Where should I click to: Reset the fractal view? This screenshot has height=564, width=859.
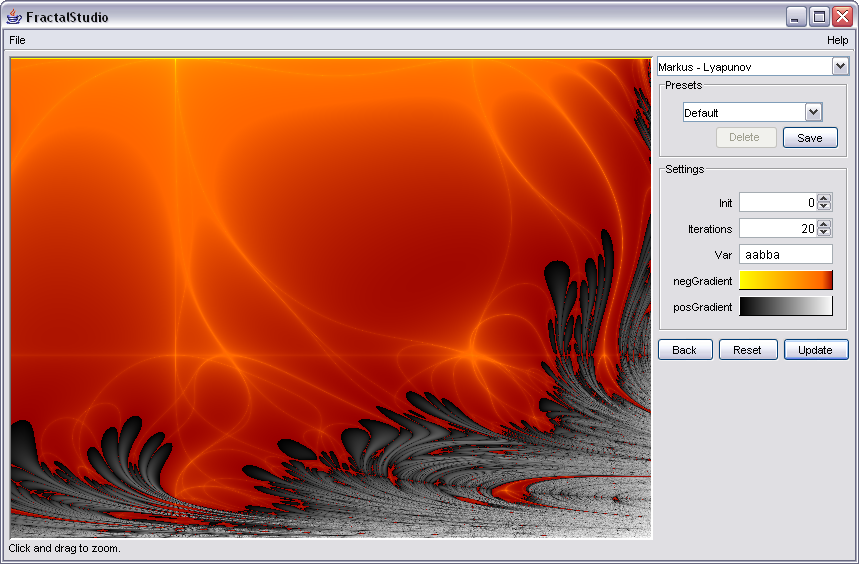tap(748, 350)
